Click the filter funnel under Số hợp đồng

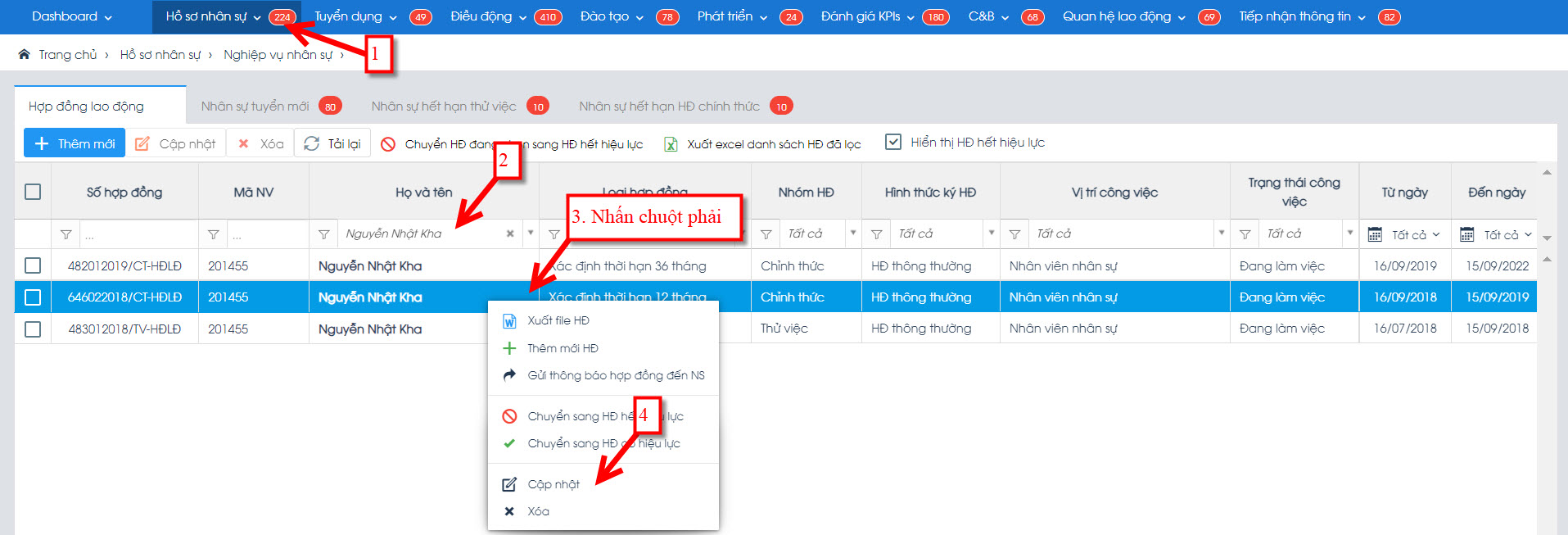(x=66, y=235)
